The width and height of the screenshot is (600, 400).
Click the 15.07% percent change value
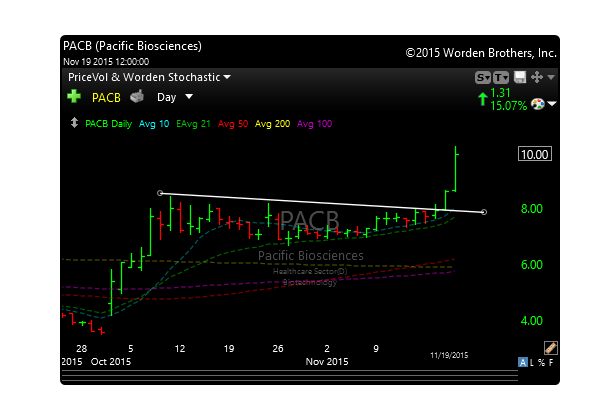(x=509, y=106)
